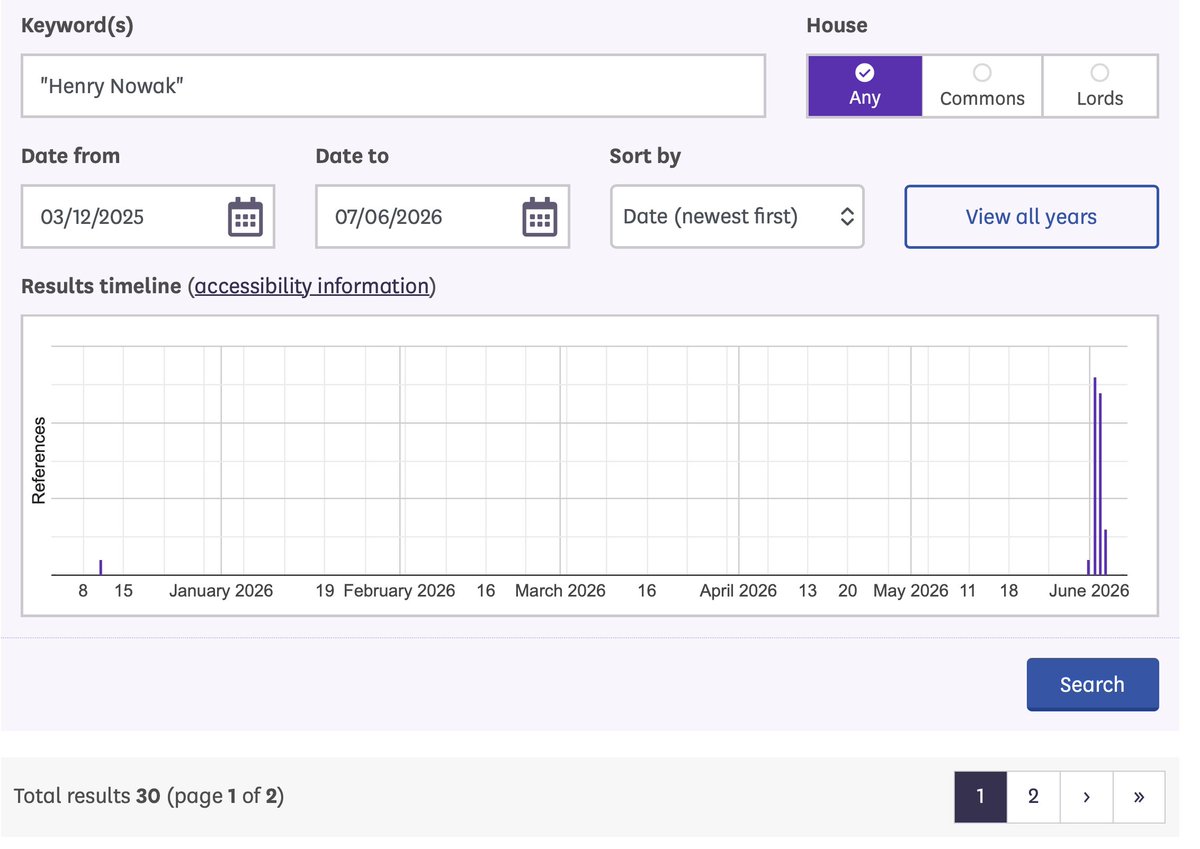Click the References axis title
This screenshot has width=1200, height=849.
39,461
